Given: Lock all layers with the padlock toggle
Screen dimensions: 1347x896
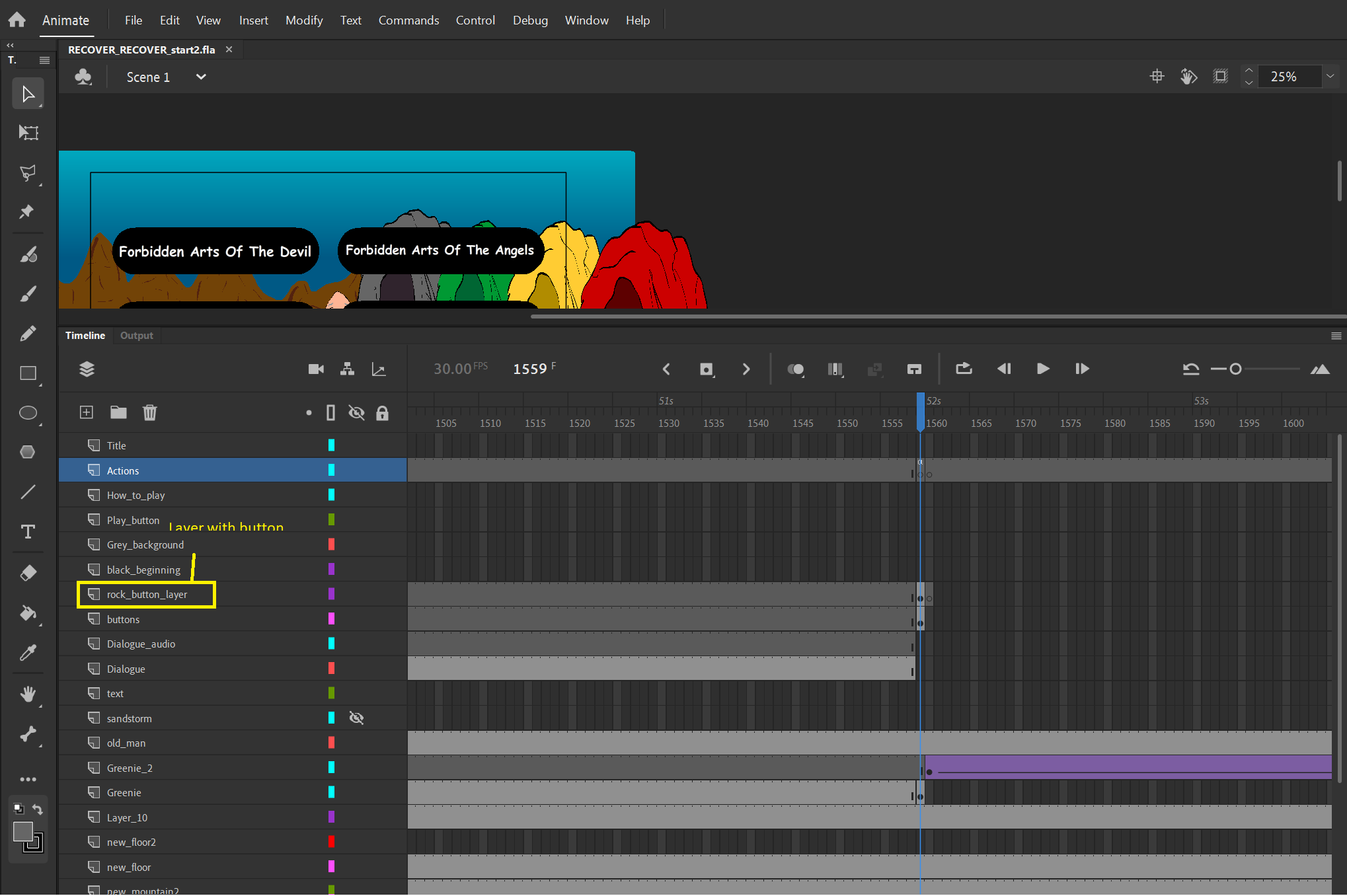Looking at the screenshot, I should pos(383,412).
